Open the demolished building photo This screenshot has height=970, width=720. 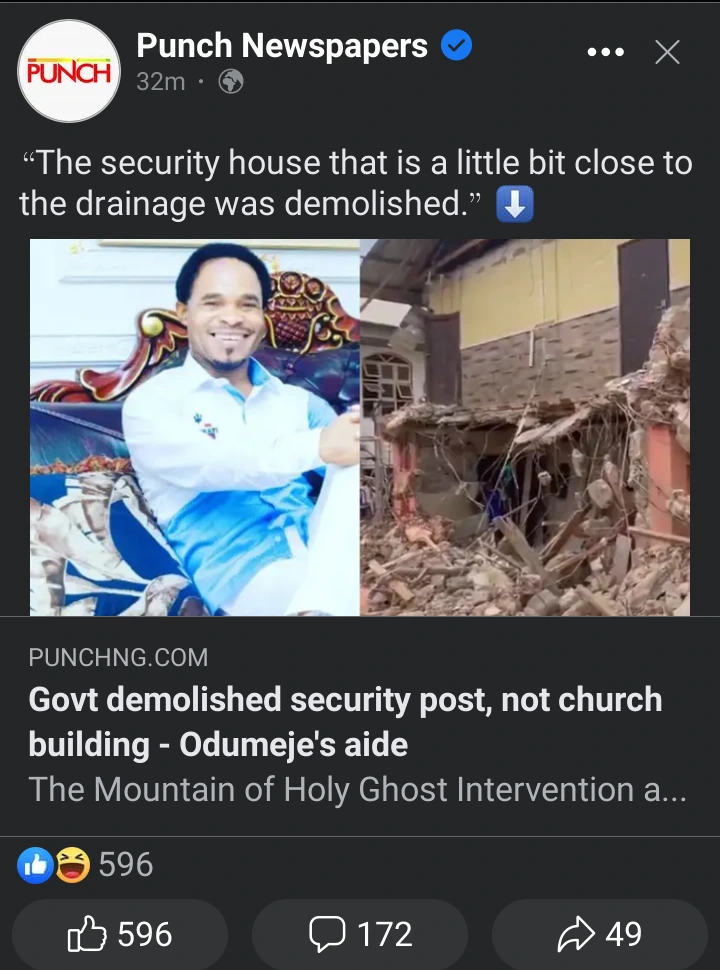click(x=525, y=427)
